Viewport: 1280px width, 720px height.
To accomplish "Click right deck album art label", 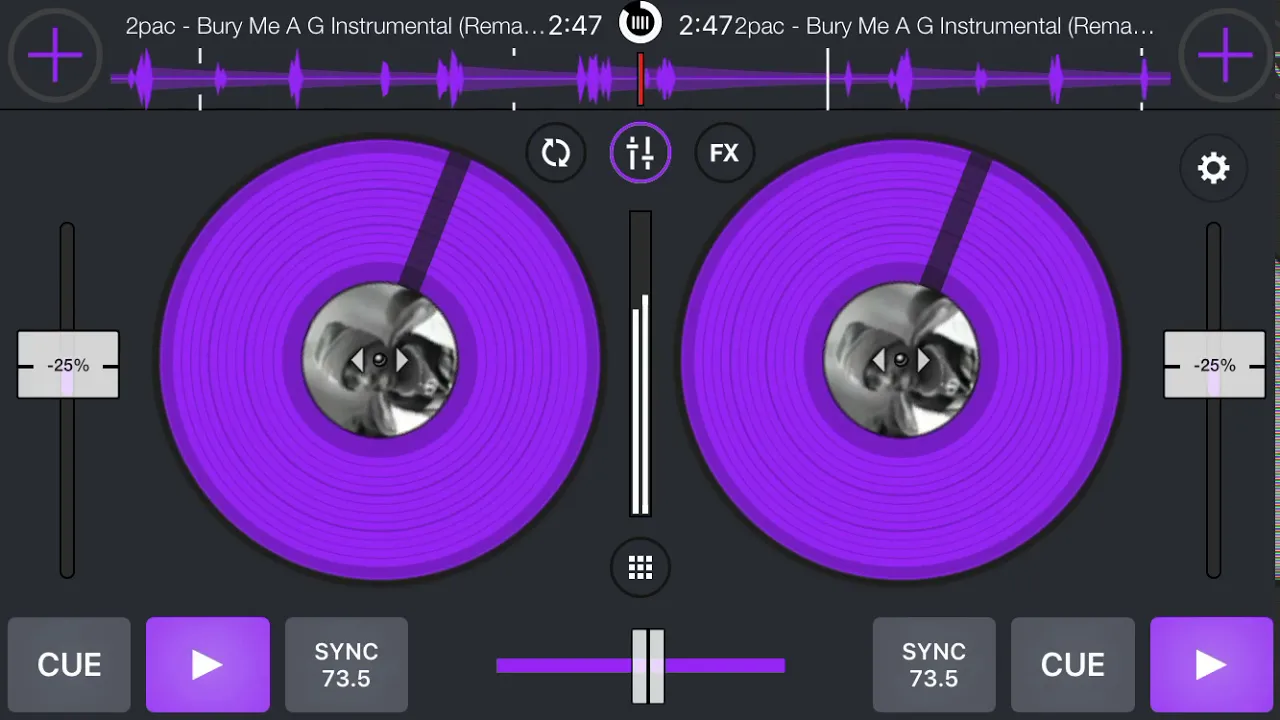I will coord(901,360).
